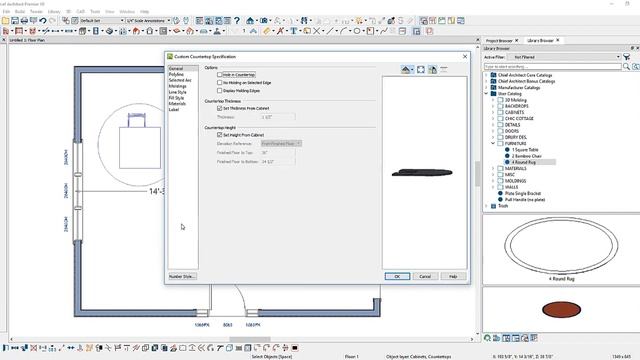The width and height of the screenshot is (640, 360).
Task: Click OK in Countertop Specification dialog
Action: (397, 276)
